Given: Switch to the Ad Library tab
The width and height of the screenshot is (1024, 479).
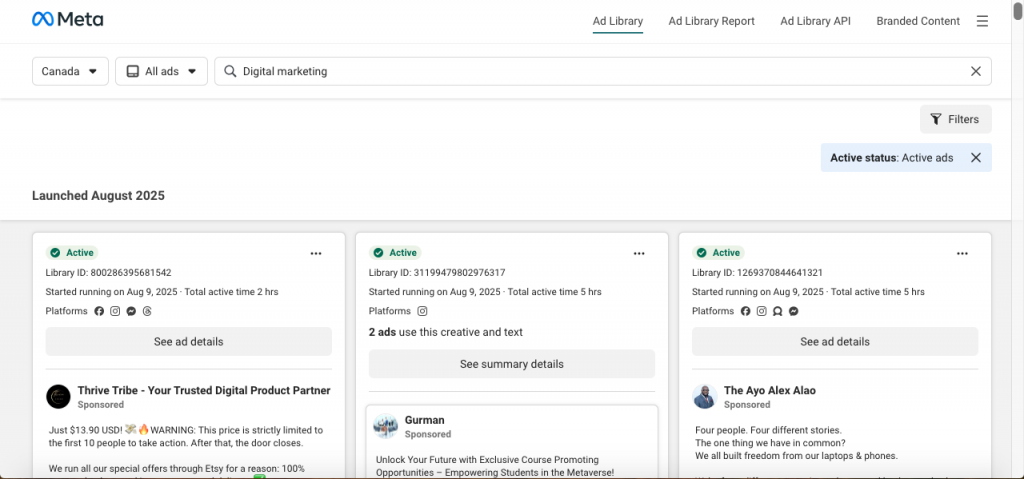Looking at the screenshot, I should point(618,21).
